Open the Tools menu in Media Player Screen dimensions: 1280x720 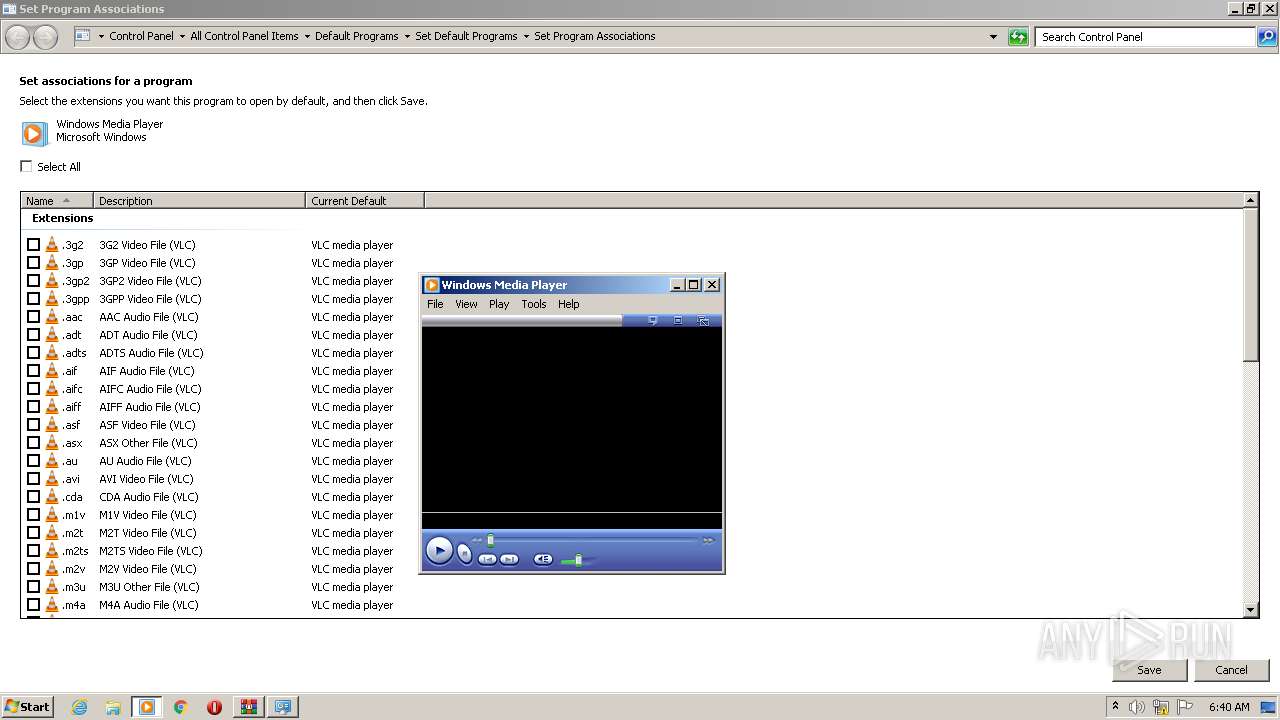click(x=534, y=304)
